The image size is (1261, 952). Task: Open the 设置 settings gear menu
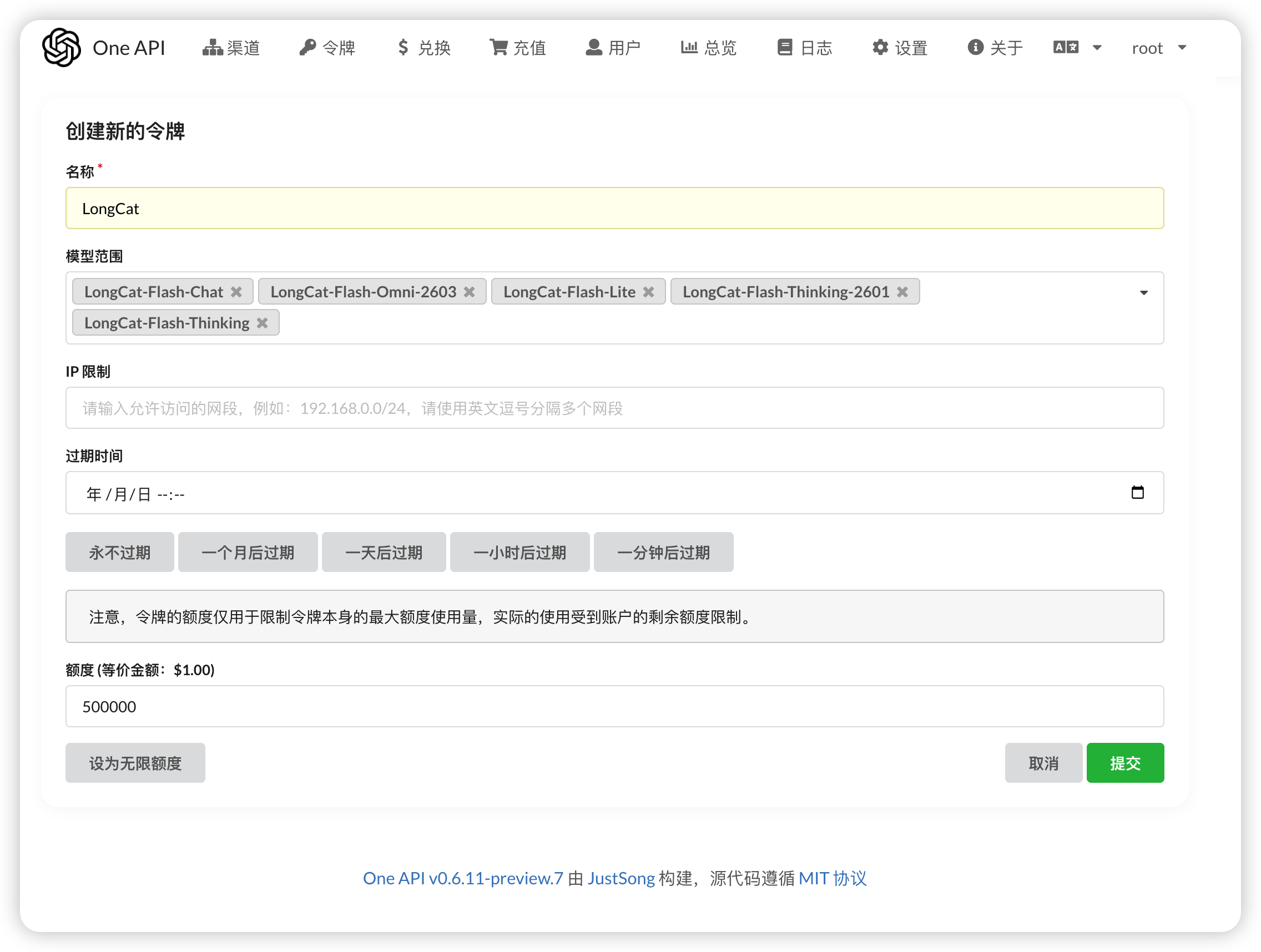900,48
